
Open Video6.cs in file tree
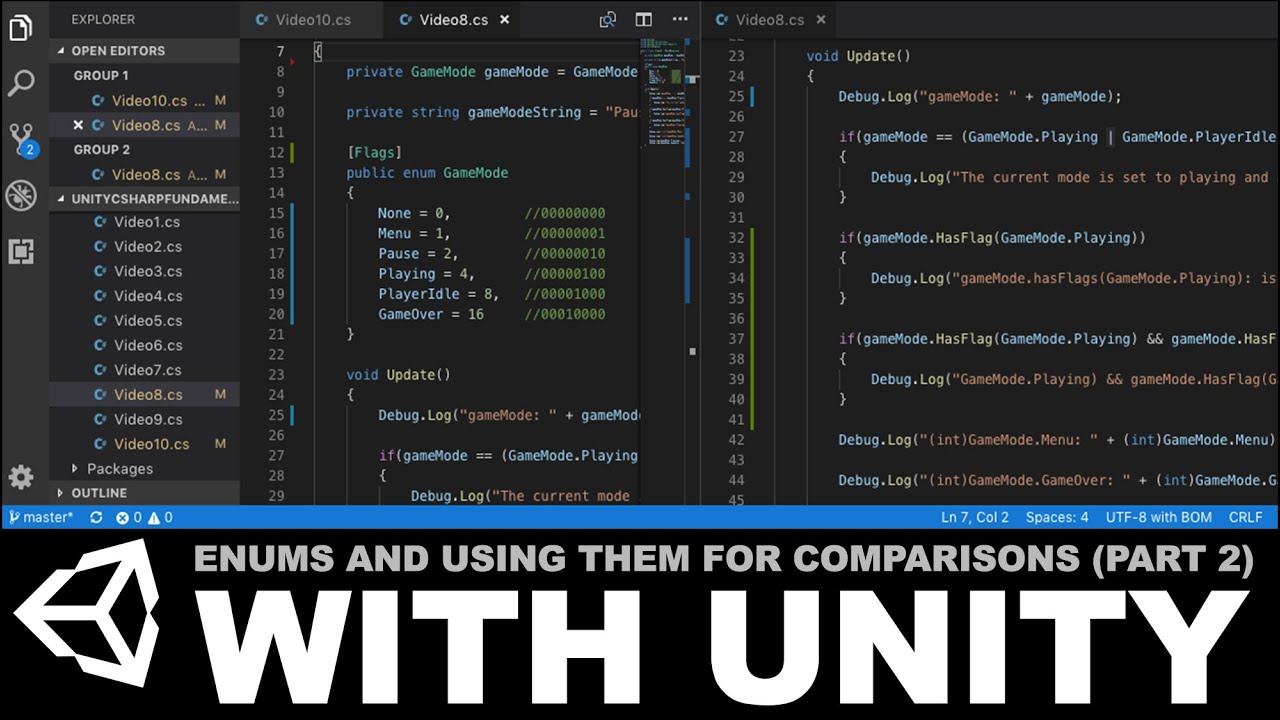pyautogui.click(x=147, y=345)
